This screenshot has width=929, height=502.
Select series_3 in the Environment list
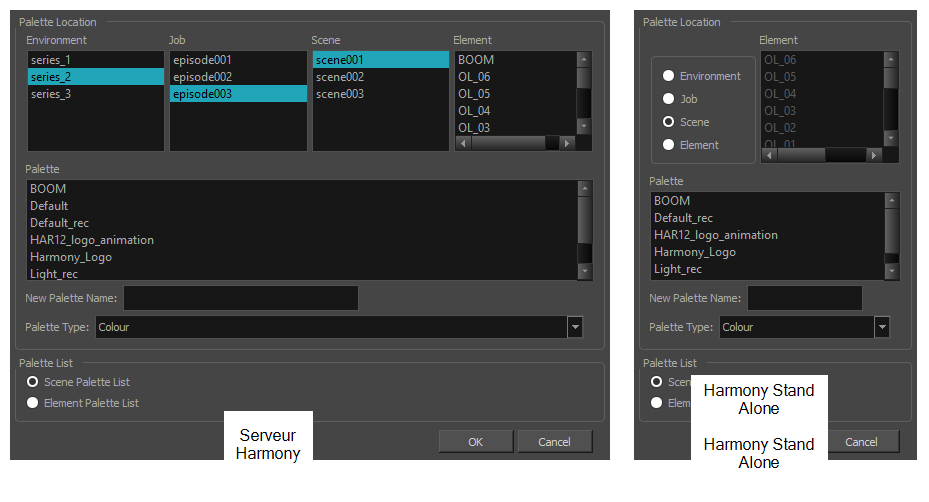click(95, 94)
